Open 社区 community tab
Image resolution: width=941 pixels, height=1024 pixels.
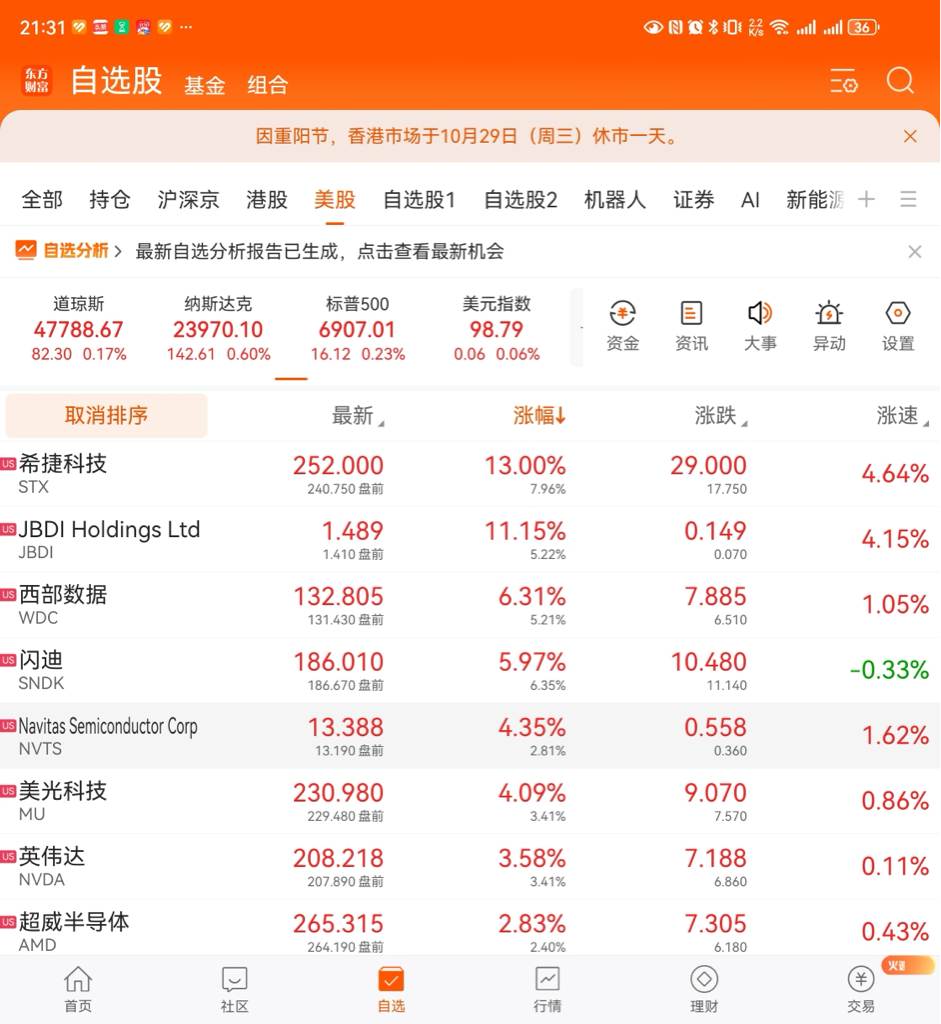[x=234, y=989]
